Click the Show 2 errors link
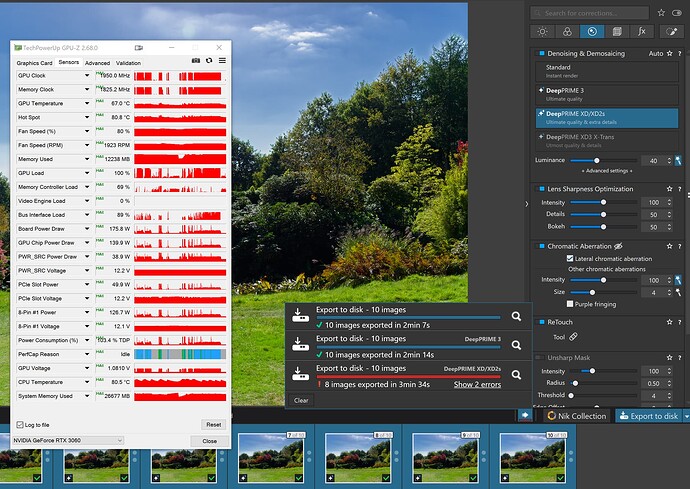Viewport: 690px width, 489px height. [478, 385]
